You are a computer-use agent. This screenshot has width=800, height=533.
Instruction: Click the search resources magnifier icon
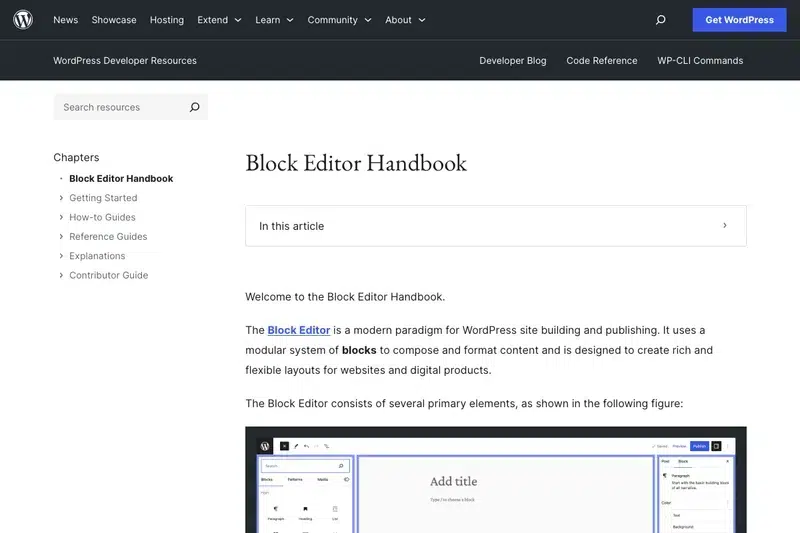coord(194,107)
